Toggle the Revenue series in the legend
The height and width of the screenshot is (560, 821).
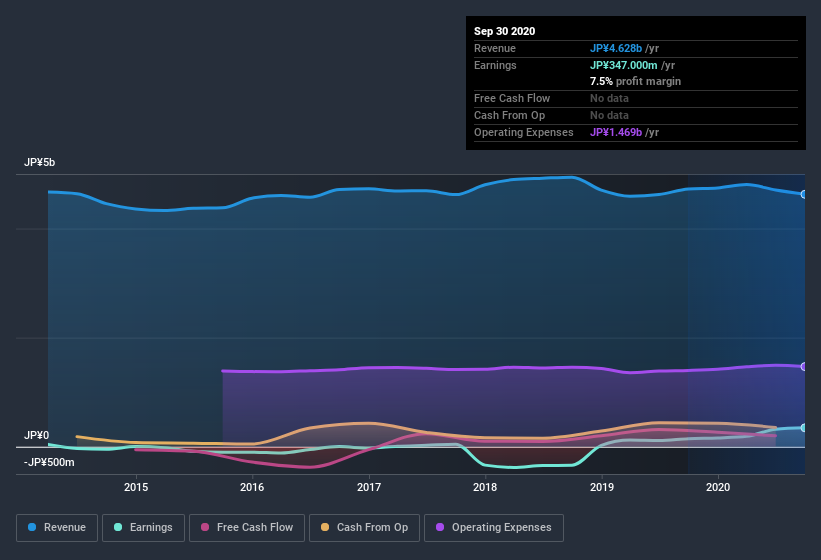point(57,528)
